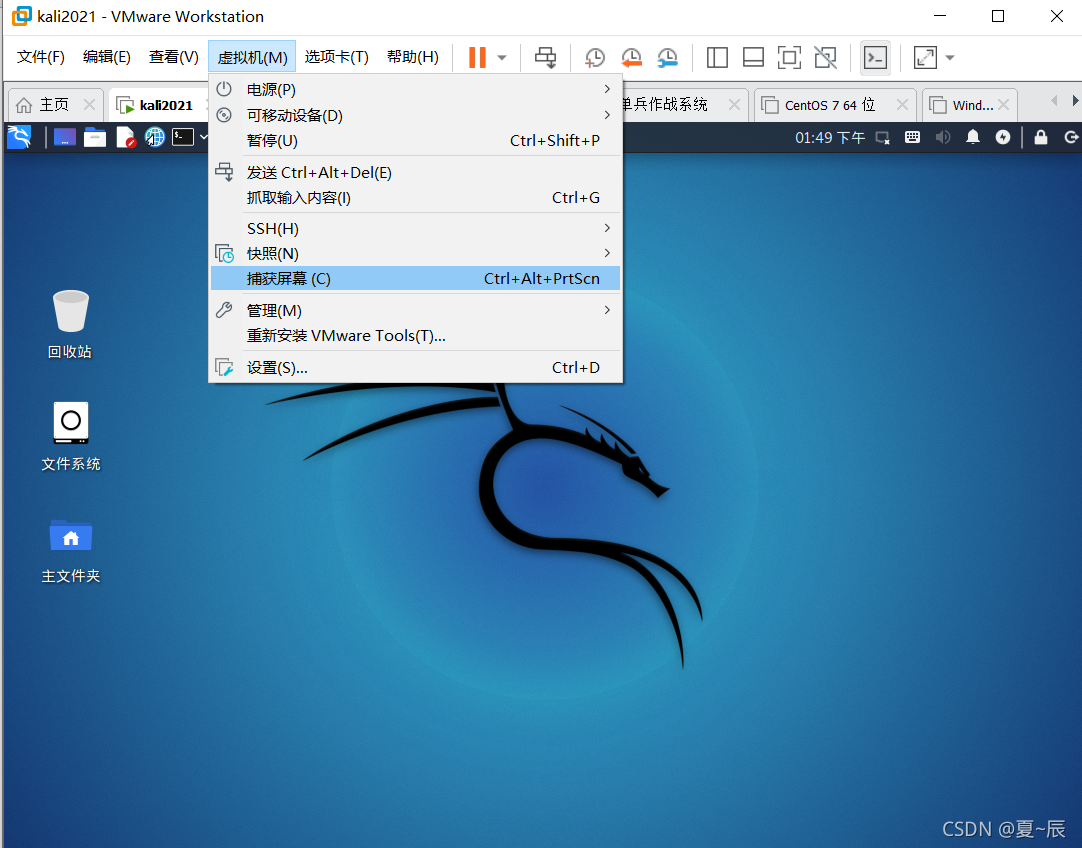The height and width of the screenshot is (848, 1082).
Task: Open the 查看(V) menu
Action: click(174, 57)
